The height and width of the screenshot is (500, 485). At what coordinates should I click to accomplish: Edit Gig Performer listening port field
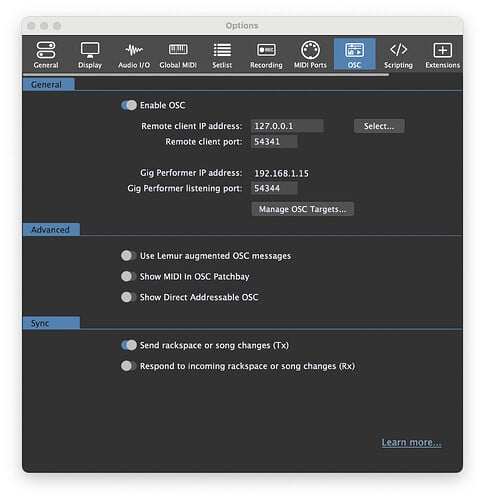coord(274,188)
